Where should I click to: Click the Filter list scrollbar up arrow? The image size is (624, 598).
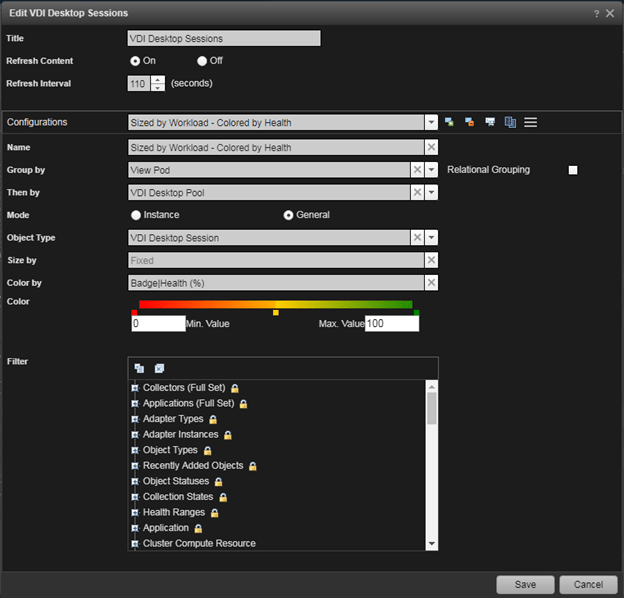(432, 386)
